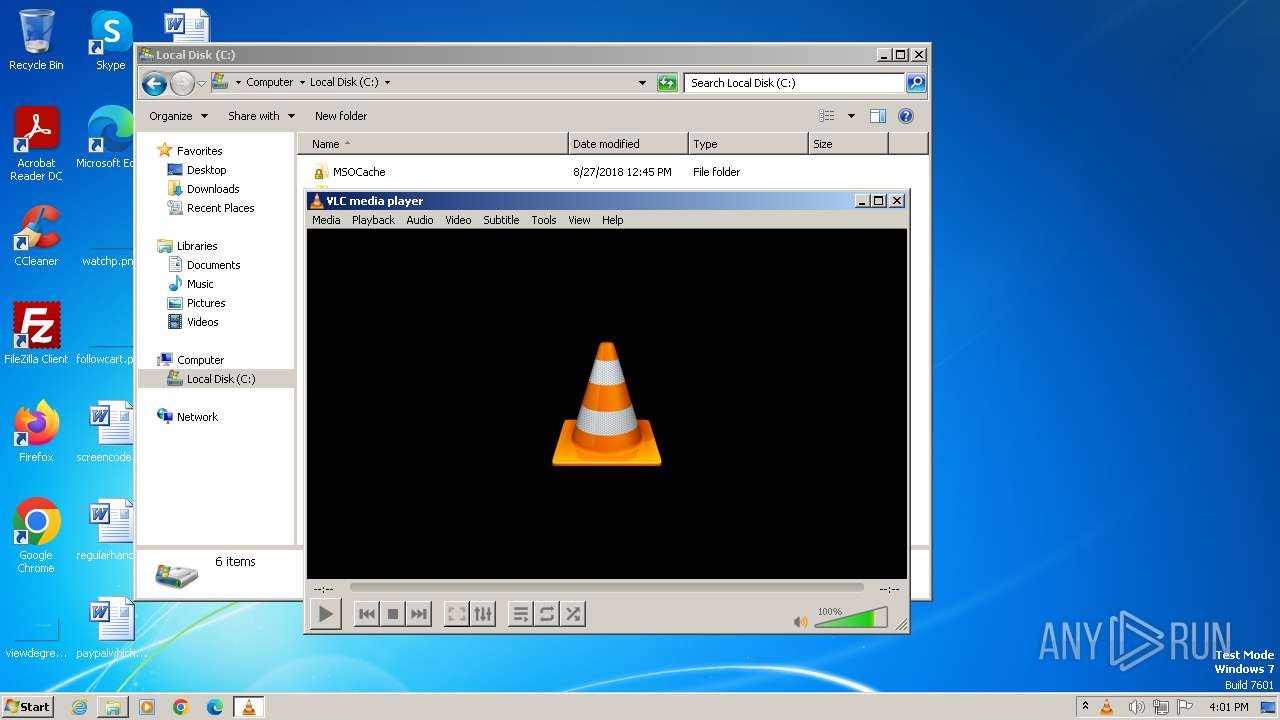
Task: Click the VLC Play button
Action: 326,614
